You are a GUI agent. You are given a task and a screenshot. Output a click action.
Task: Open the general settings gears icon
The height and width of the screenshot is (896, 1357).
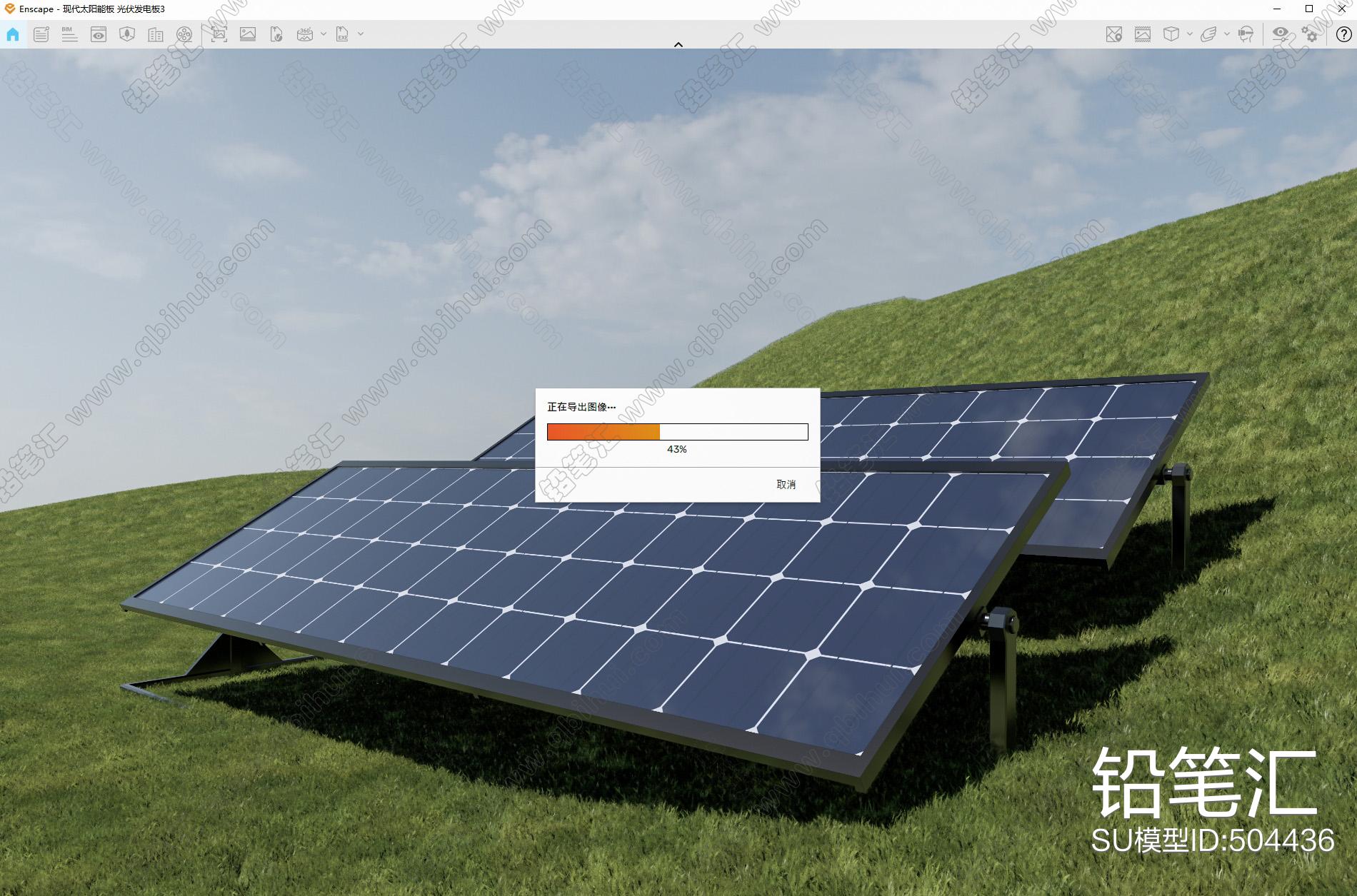(x=1310, y=34)
